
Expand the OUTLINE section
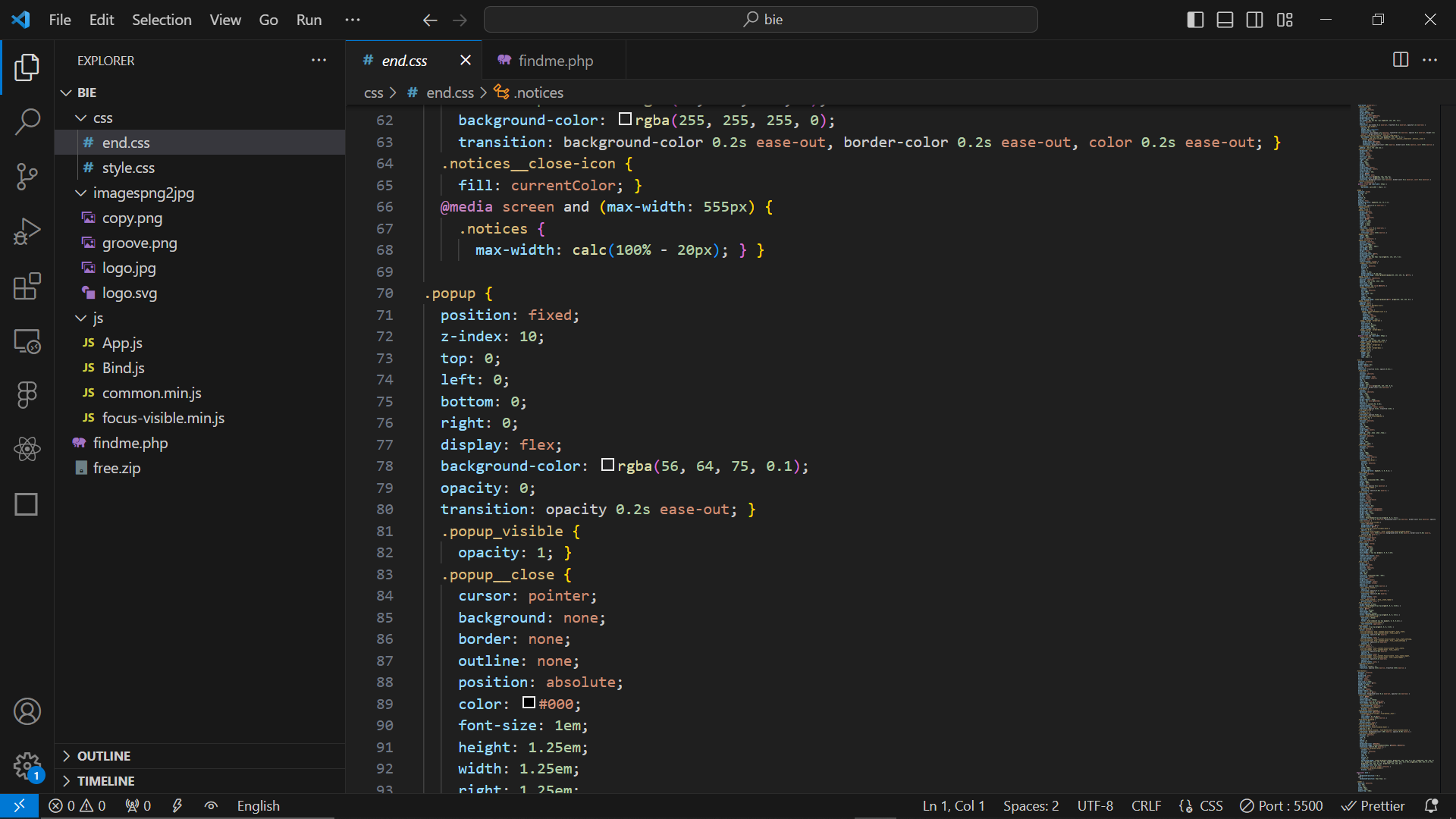point(104,756)
